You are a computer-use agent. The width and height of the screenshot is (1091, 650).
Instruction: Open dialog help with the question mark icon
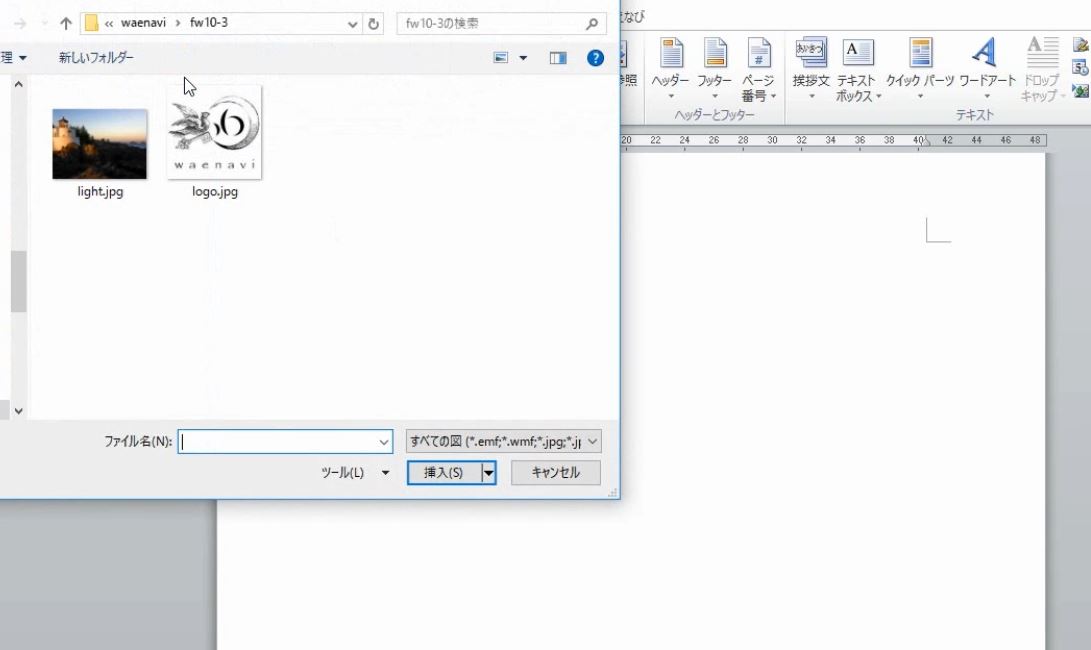coord(596,58)
